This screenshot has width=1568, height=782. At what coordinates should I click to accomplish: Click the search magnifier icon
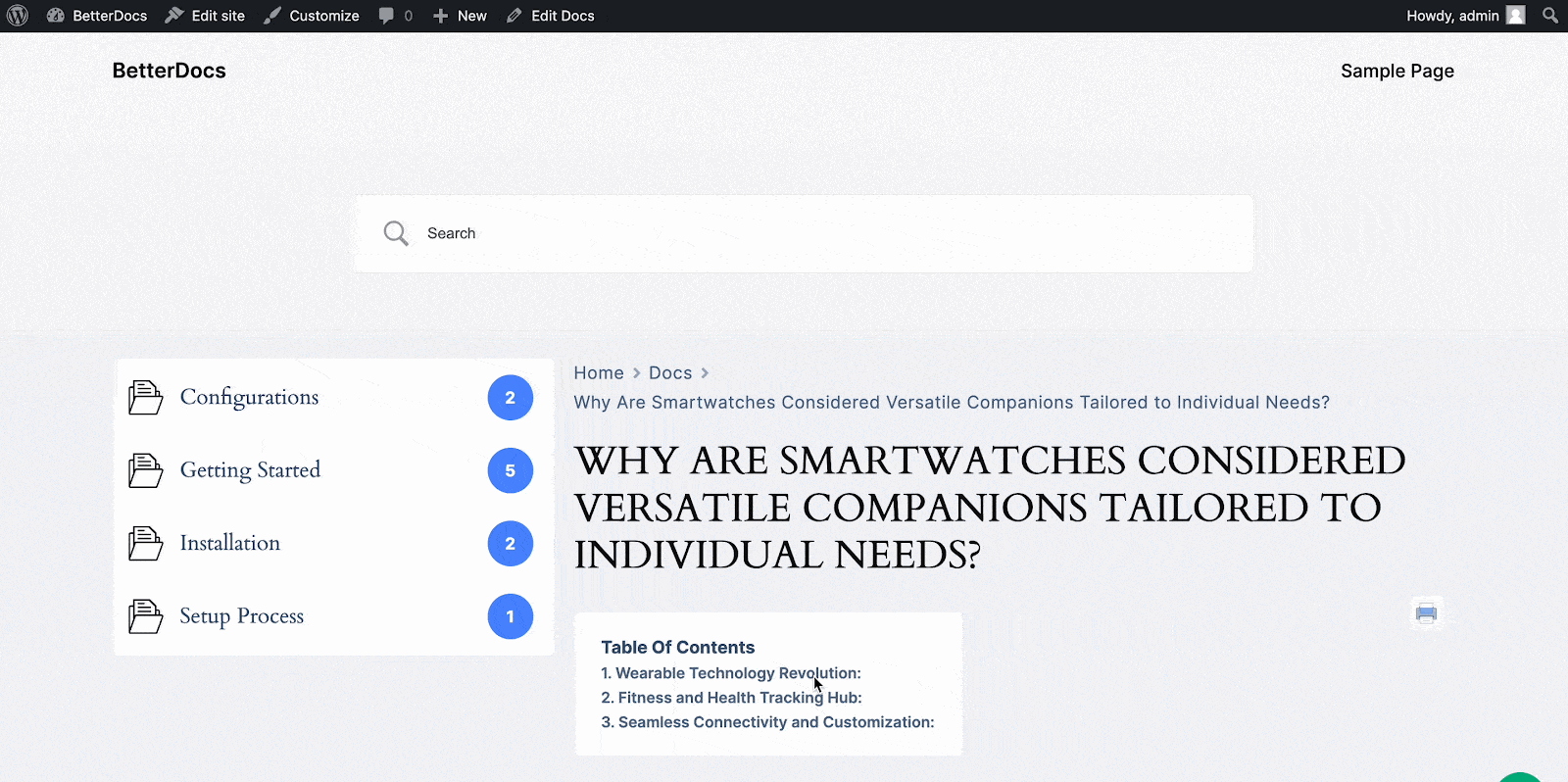pyautogui.click(x=396, y=233)
